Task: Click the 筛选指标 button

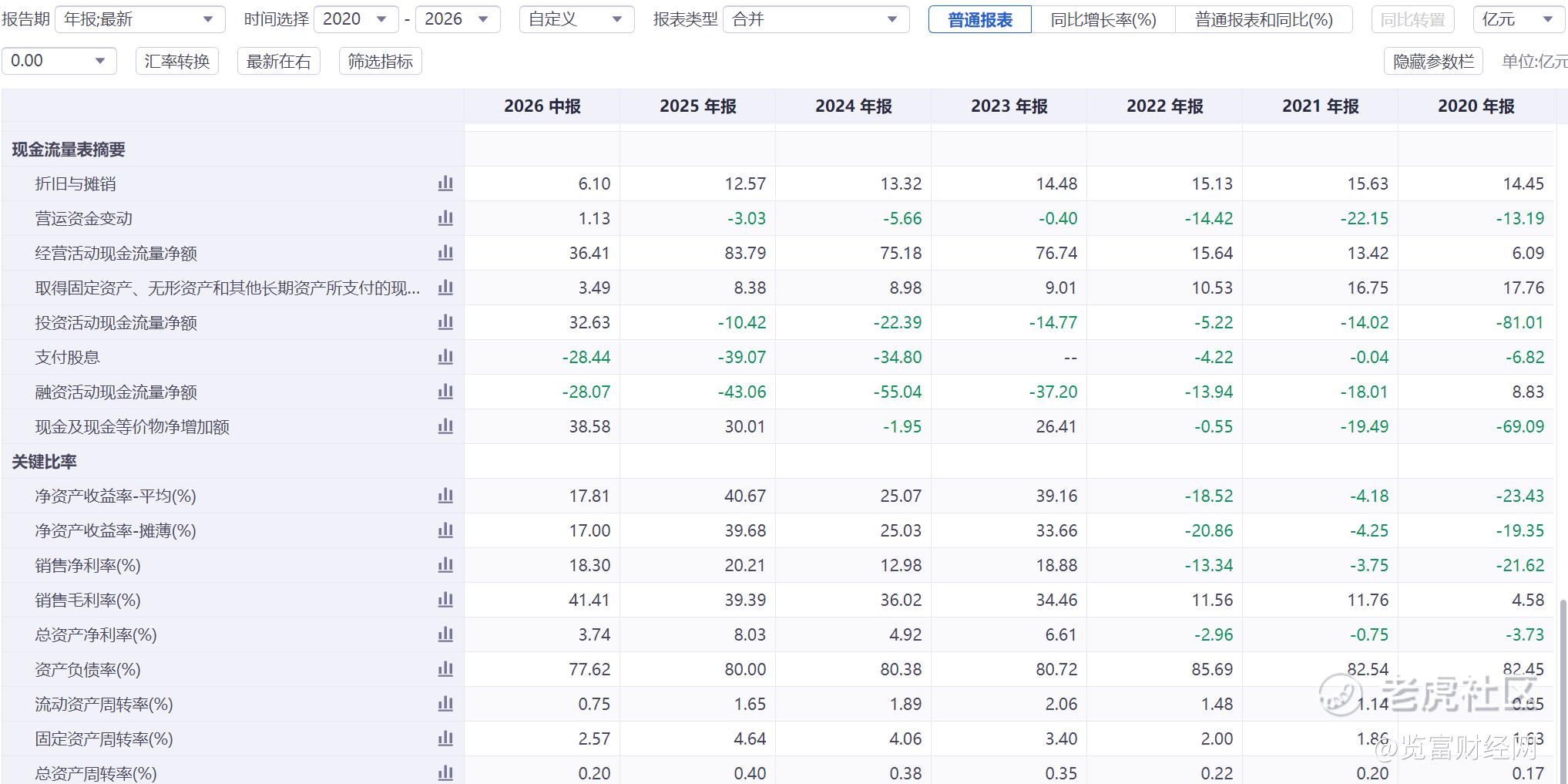Action: click(381, 61)
